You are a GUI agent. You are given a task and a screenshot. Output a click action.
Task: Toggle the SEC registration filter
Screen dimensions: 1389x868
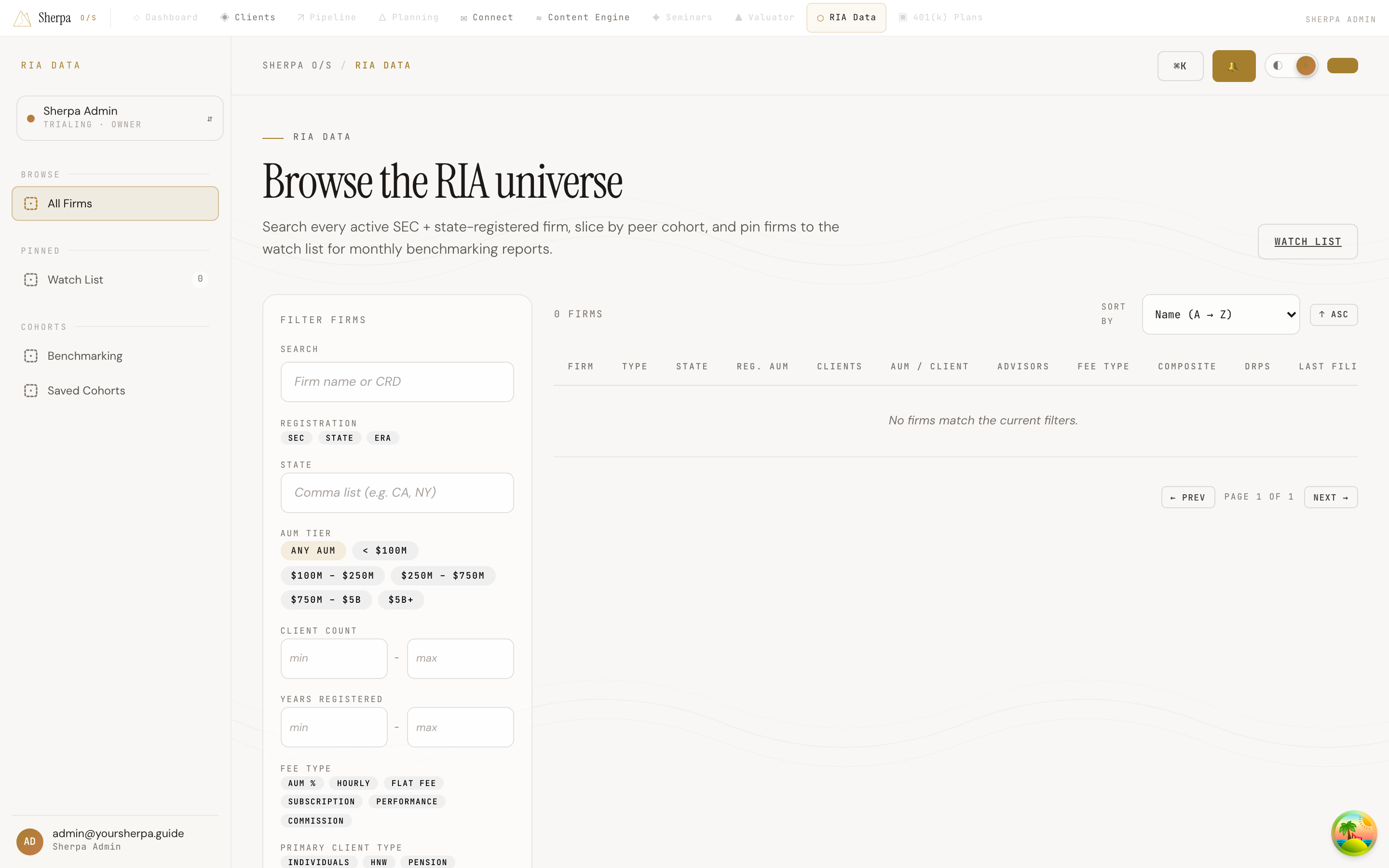(296, 438)
